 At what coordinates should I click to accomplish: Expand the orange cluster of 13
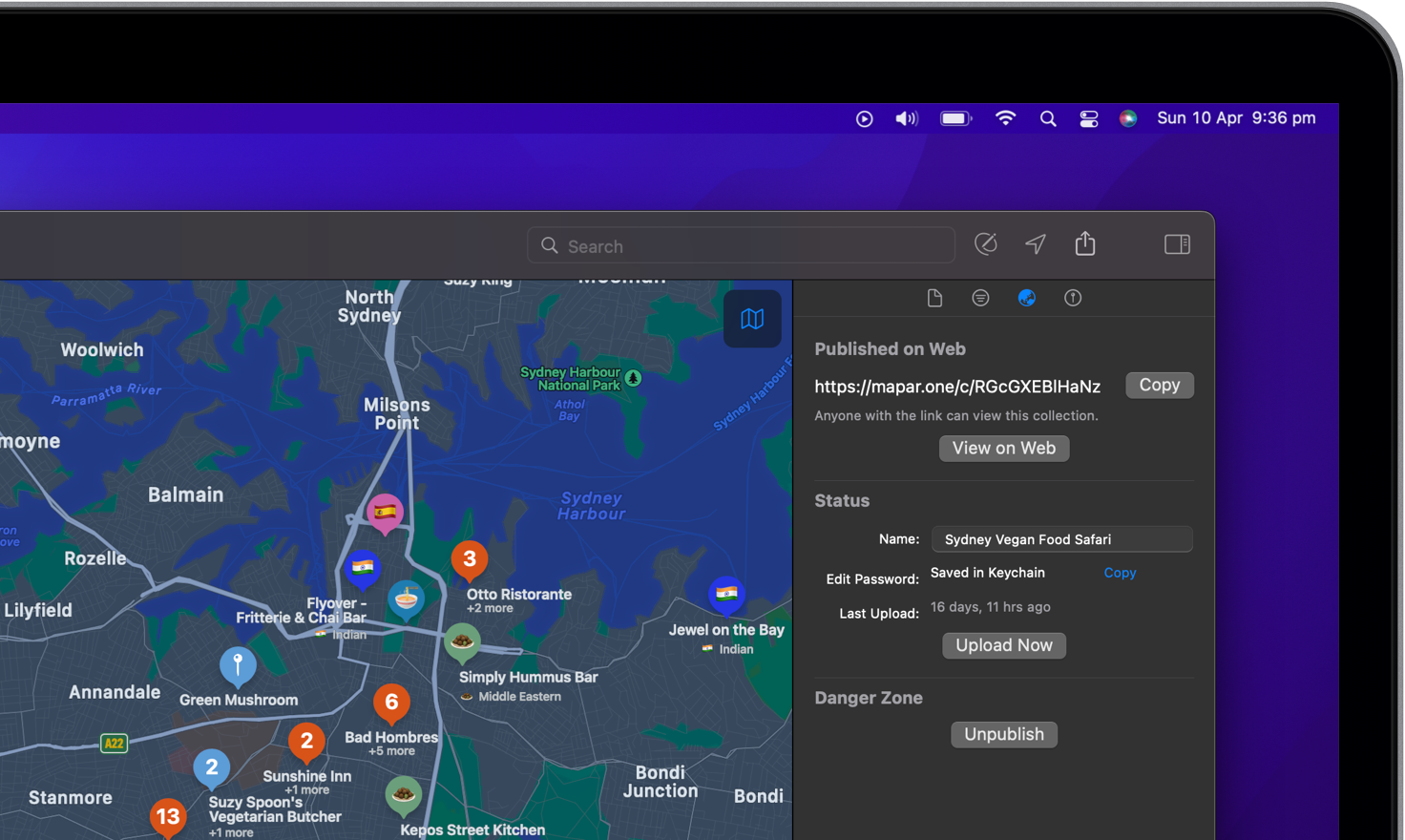click(x=168, y=817)
